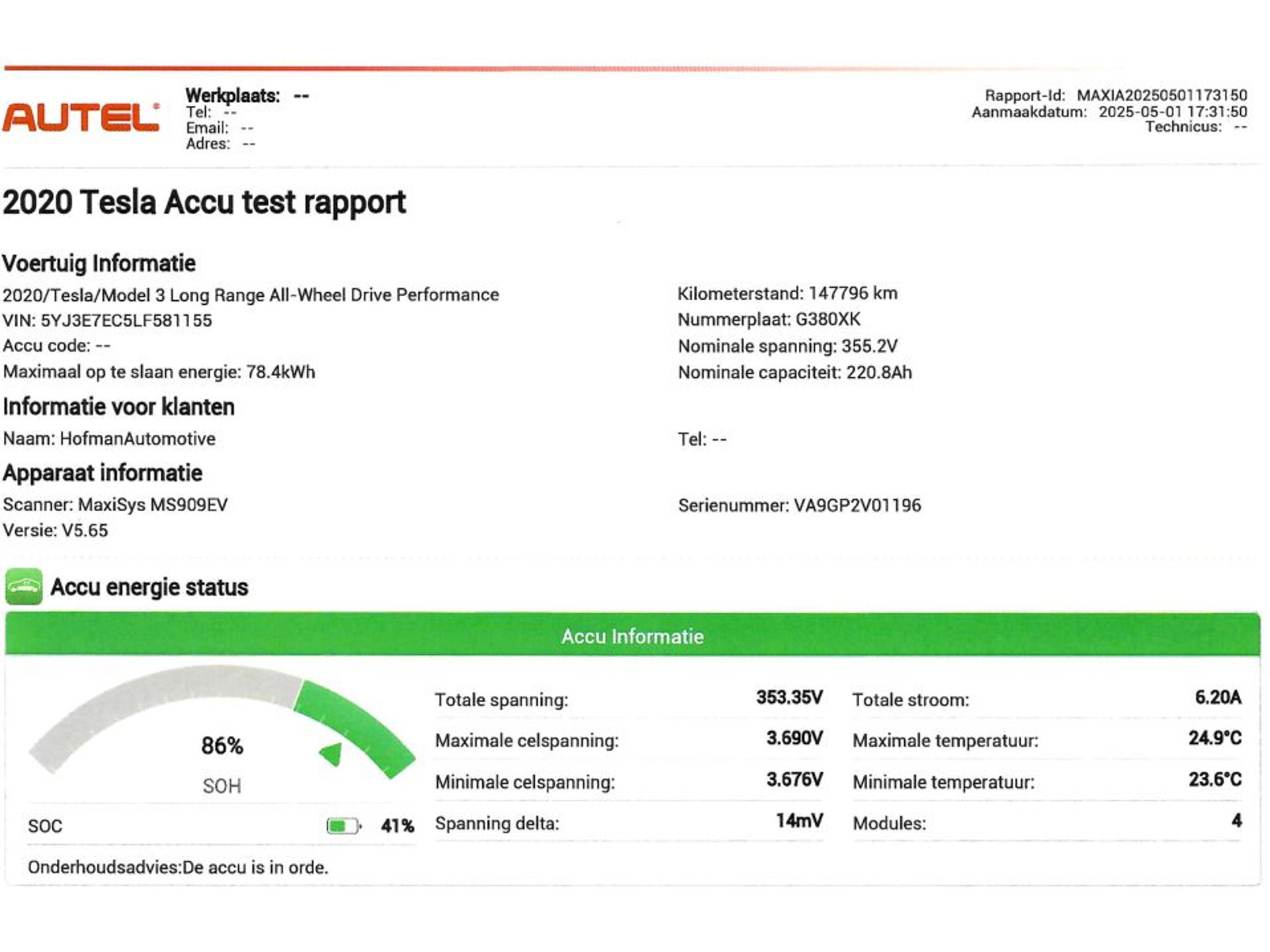
Task: Click the green SOH gauge pointer triangle
Action: tap(332, 754)
